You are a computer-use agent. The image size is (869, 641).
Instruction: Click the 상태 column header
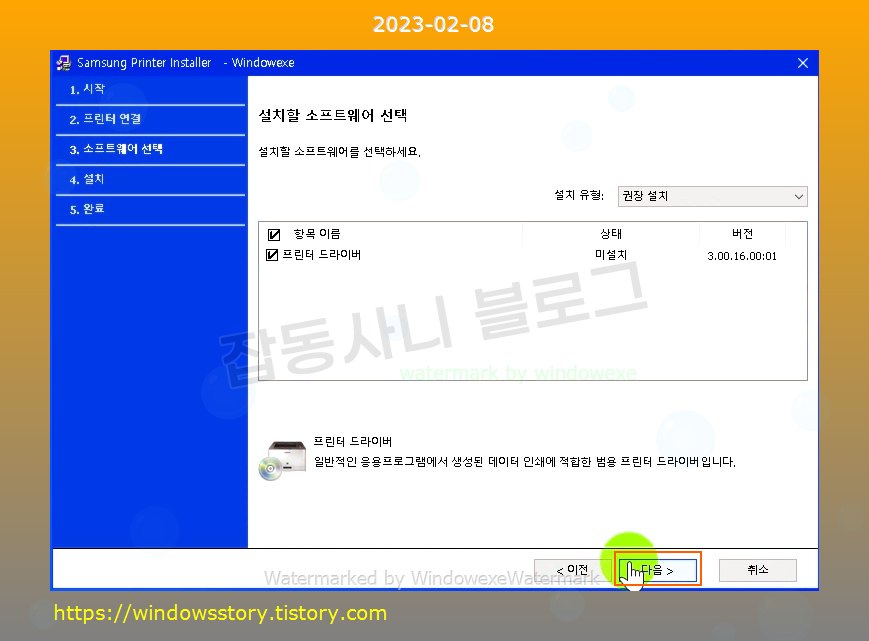(x=611, y=234)
